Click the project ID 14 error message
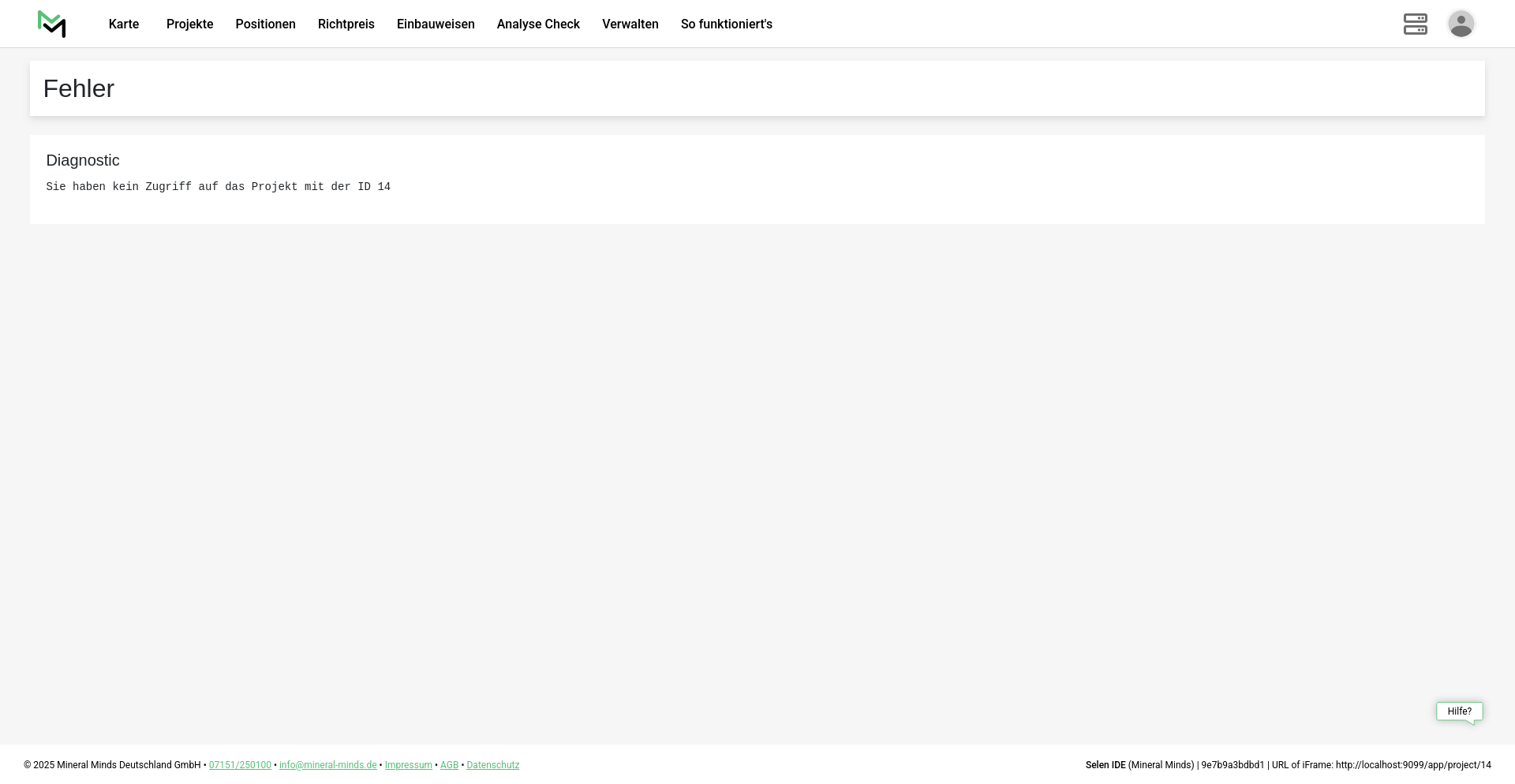The width and height of the screenshot is (1515, 784). [x=218, y=187]
